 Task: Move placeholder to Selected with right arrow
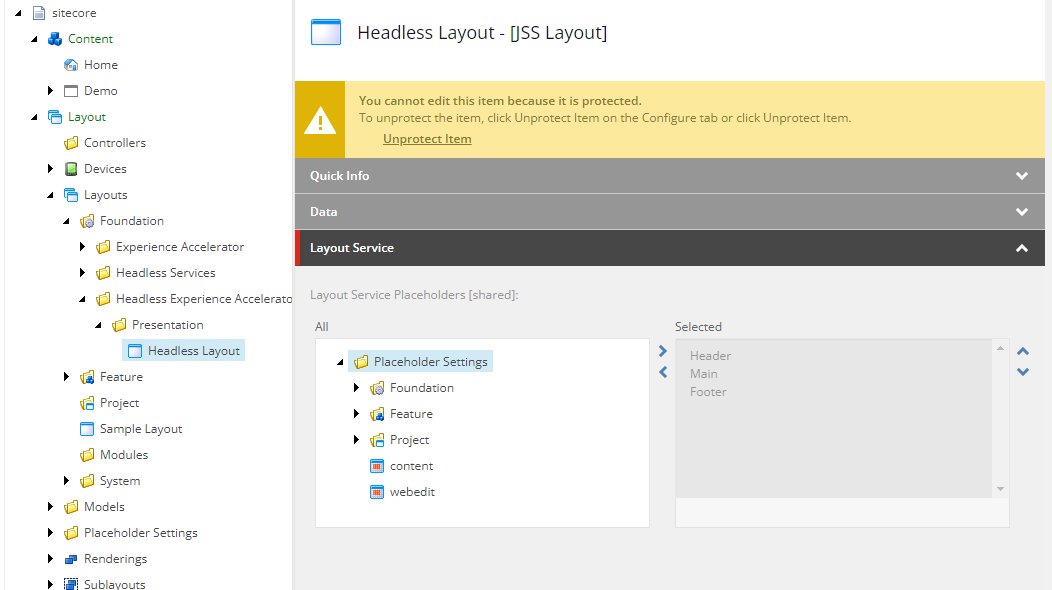click(x=662, y=351)
